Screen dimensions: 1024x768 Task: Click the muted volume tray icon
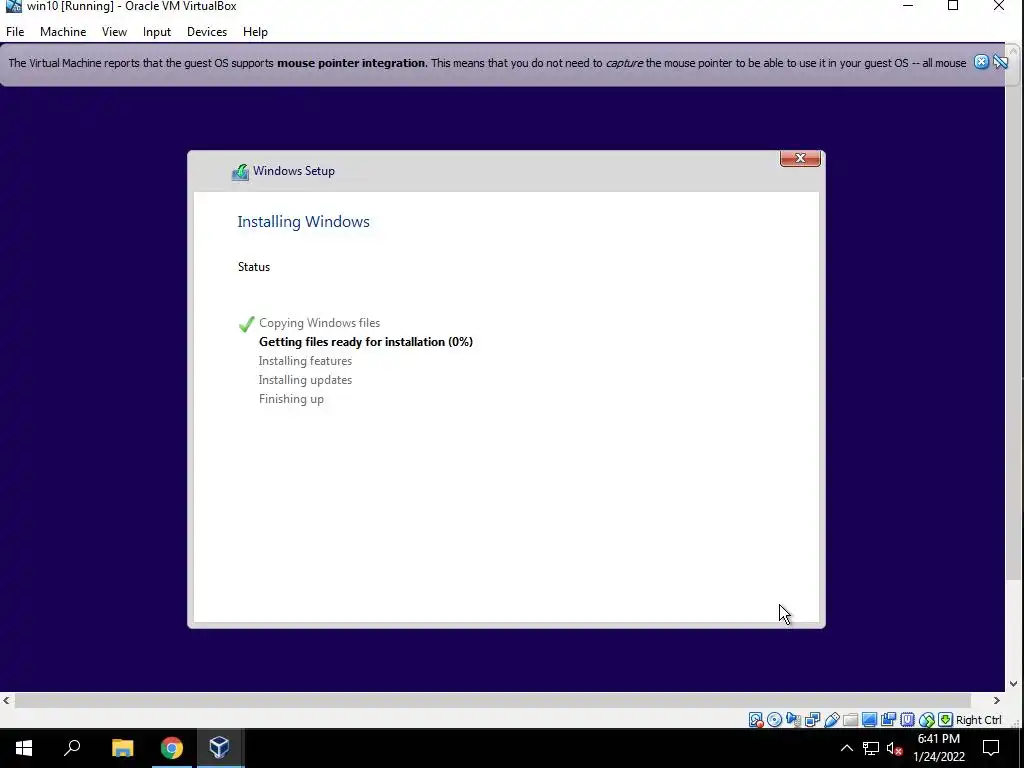click(895, 748)
